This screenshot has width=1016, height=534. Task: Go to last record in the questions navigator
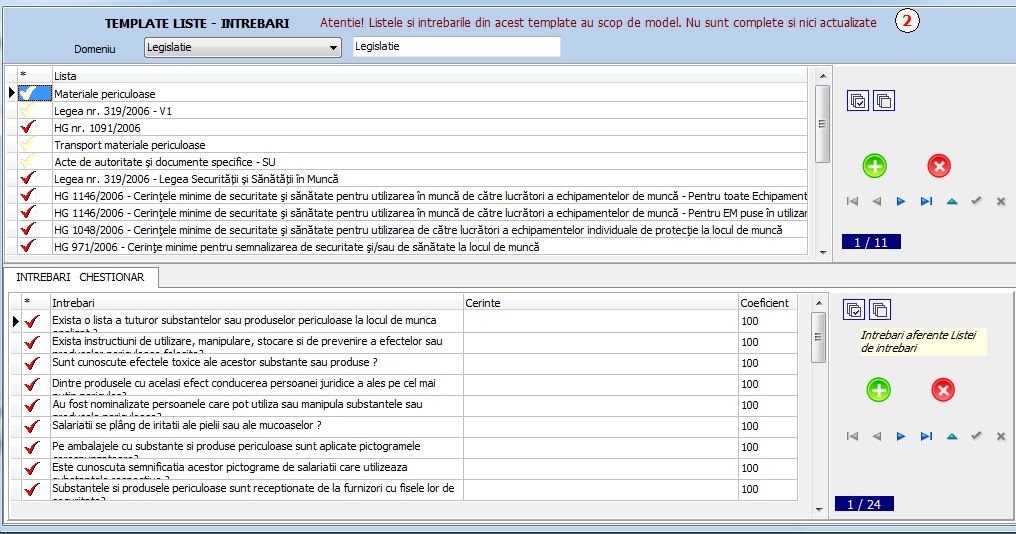coord(927,436)
